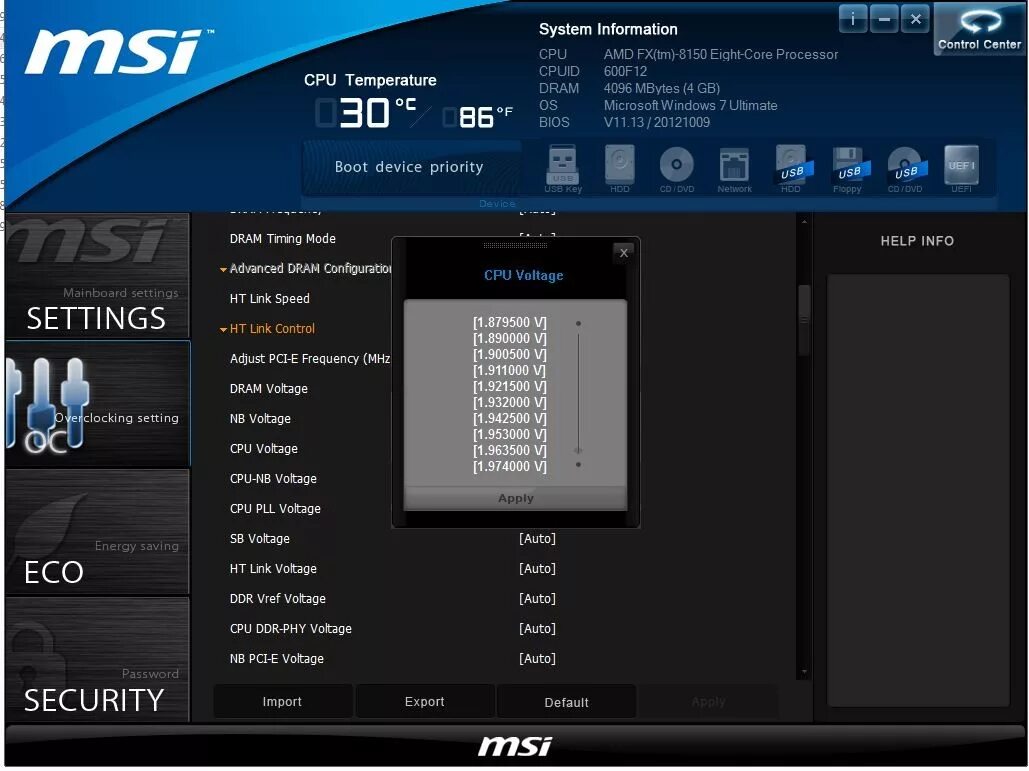
Task: Open the ECO energy saving section
Action: (x=97, y=531)
